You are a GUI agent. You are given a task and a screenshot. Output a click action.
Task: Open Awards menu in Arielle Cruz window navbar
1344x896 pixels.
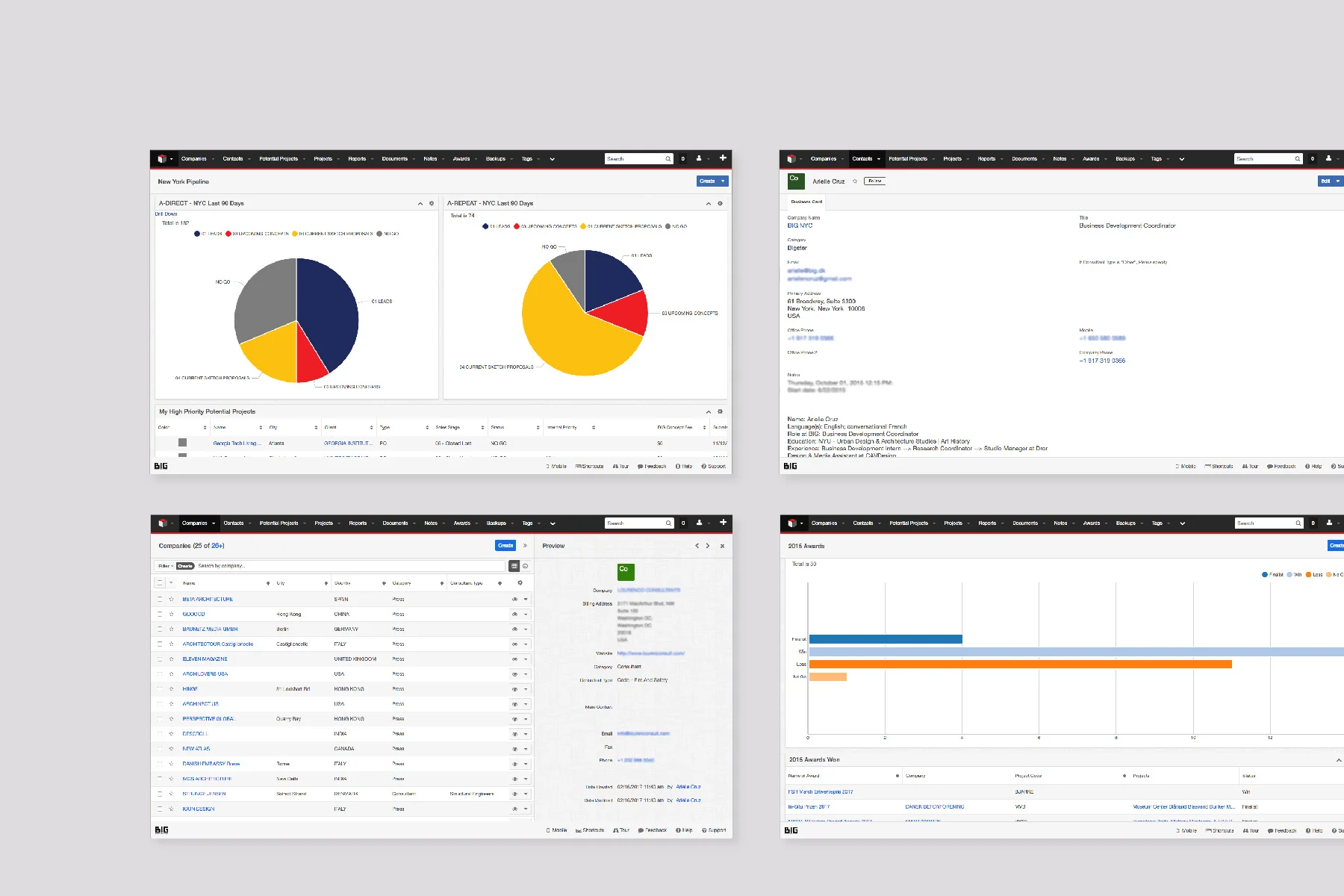tap(1091, 159)
